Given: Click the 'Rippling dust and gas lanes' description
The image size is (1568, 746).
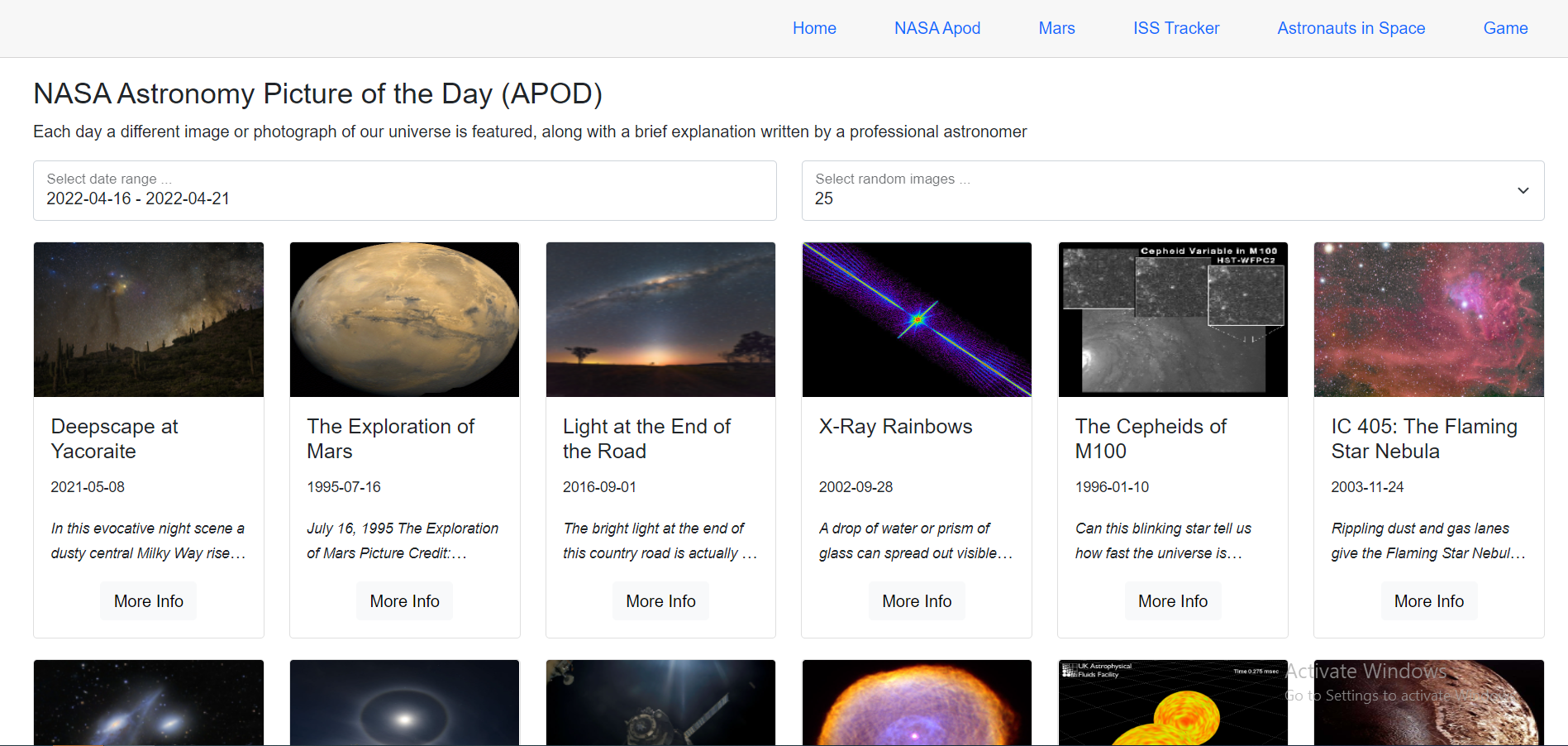Looking at the screenshot, I should point(1428,541).
